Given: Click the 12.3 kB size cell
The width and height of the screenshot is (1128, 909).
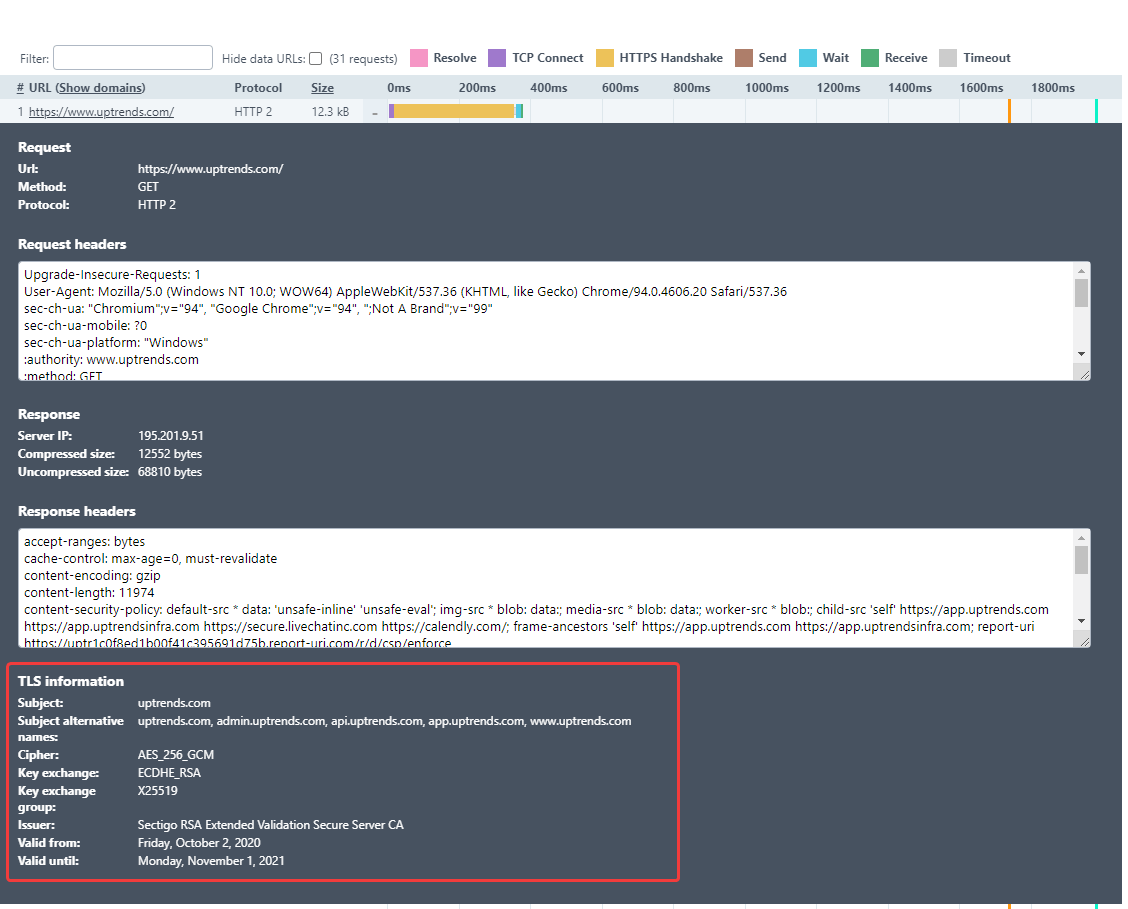Looking at the screenshot, I should (330, 111).
